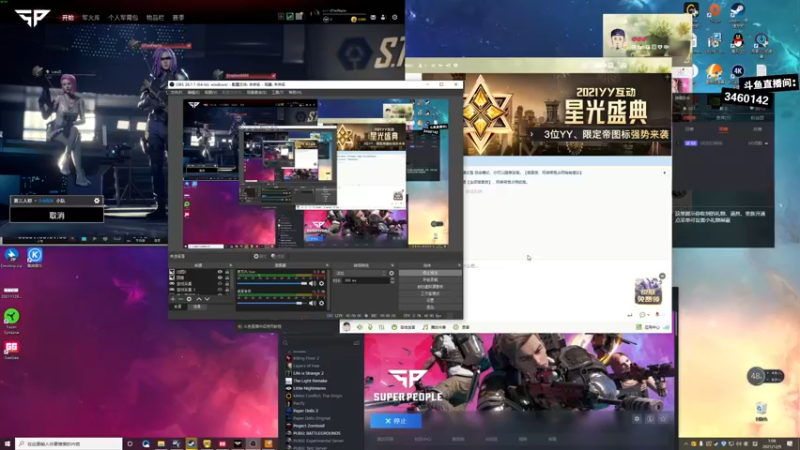
Task: Toggle YY microphone icon in bottom toolbar
Action: tap(371, 327)
